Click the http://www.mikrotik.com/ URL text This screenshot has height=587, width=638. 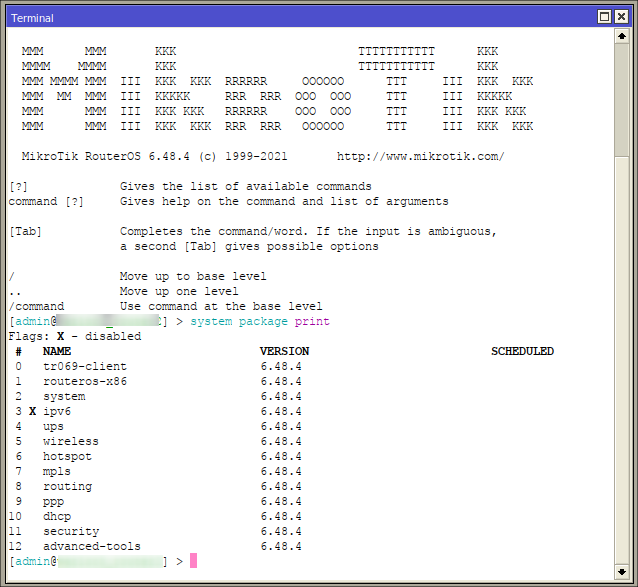pos(420,156)
